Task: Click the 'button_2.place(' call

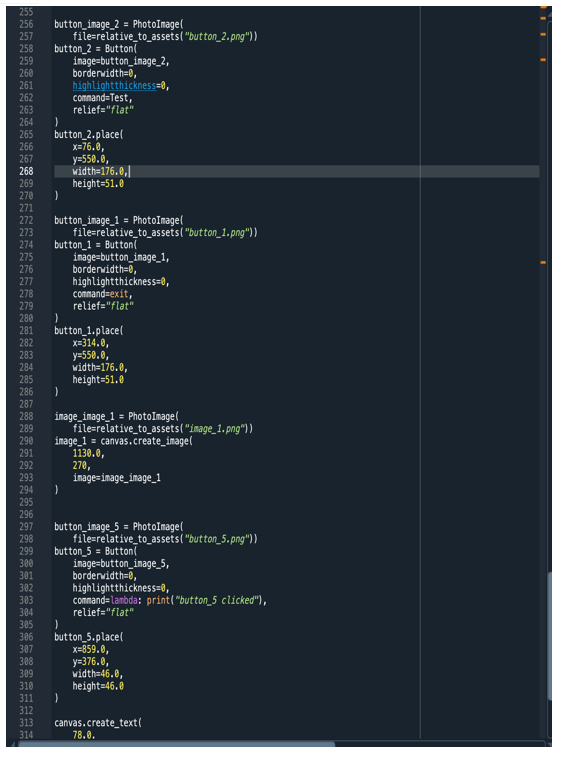Action: click(89, 134)
